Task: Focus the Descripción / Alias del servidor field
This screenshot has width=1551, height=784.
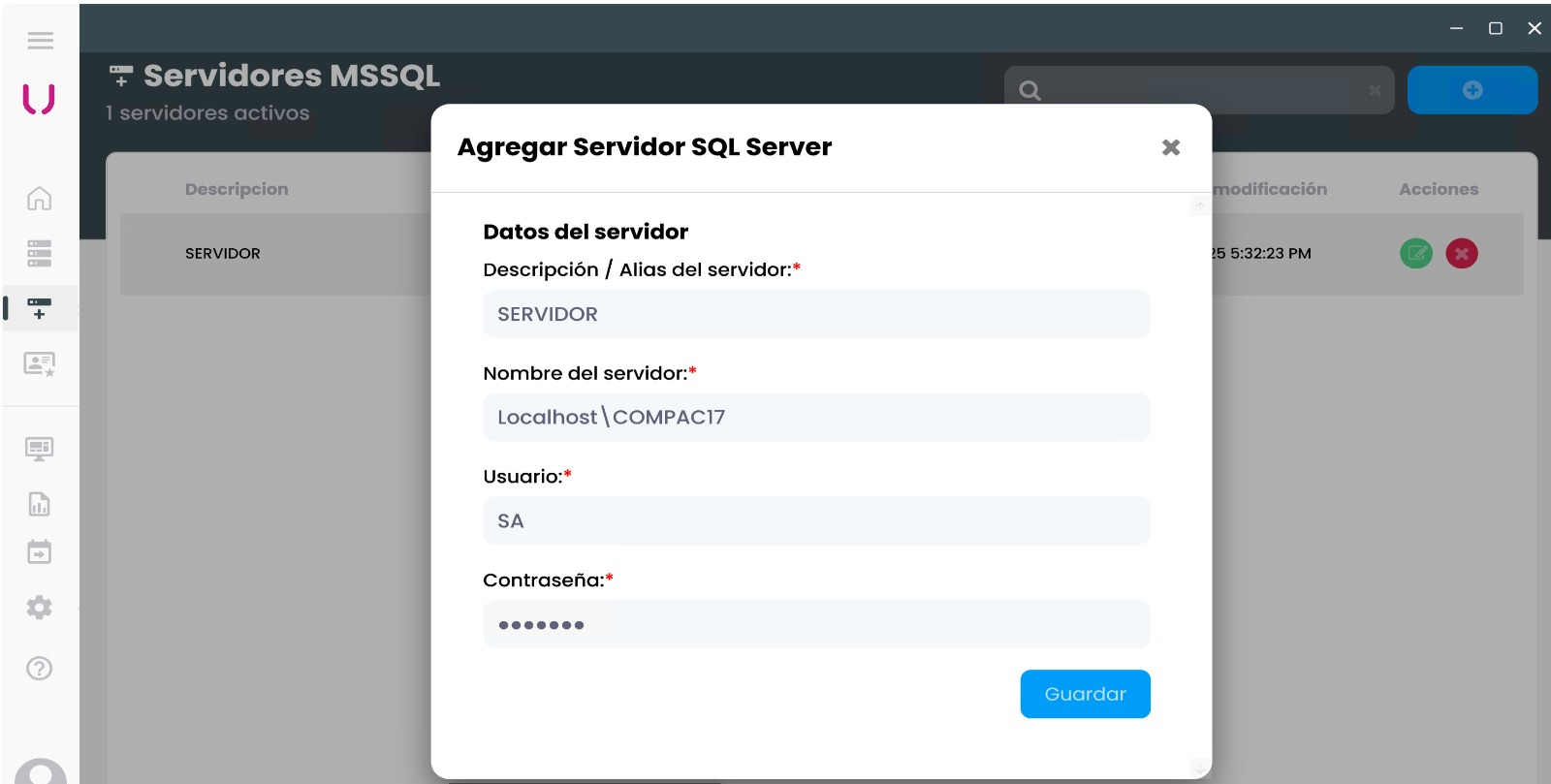Action: [x=816, y=314]
